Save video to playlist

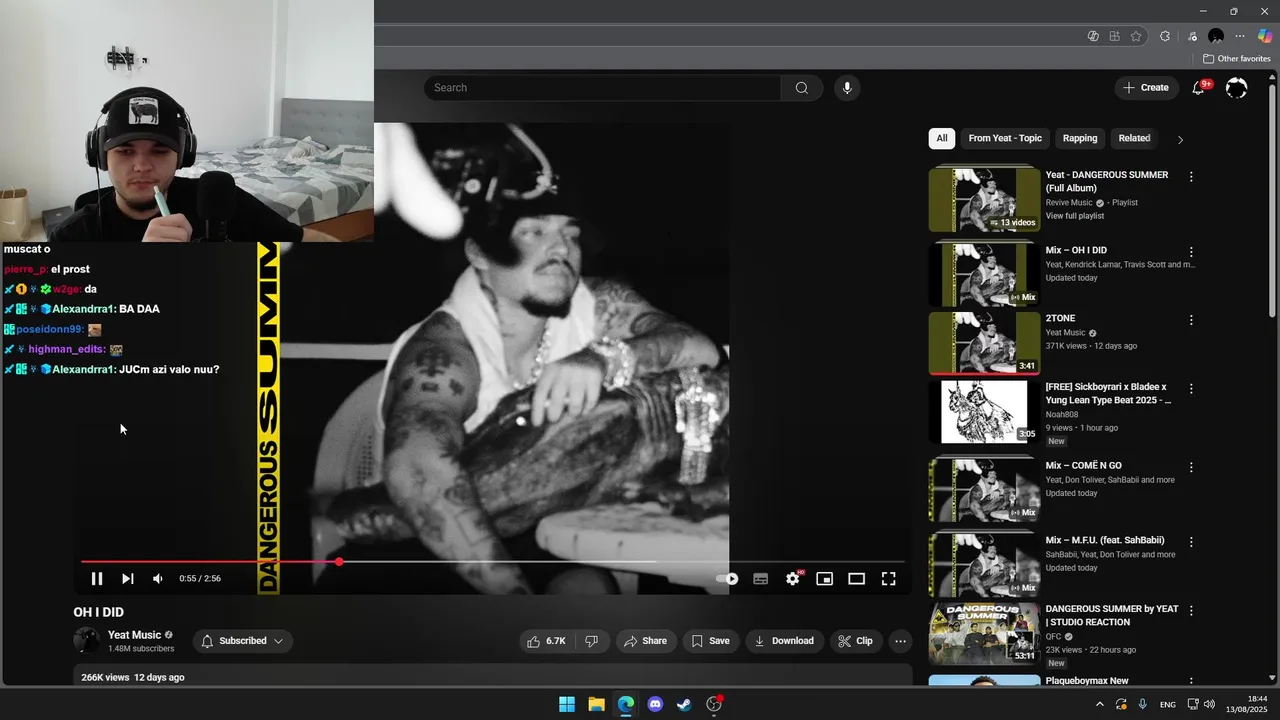point(710,641)
